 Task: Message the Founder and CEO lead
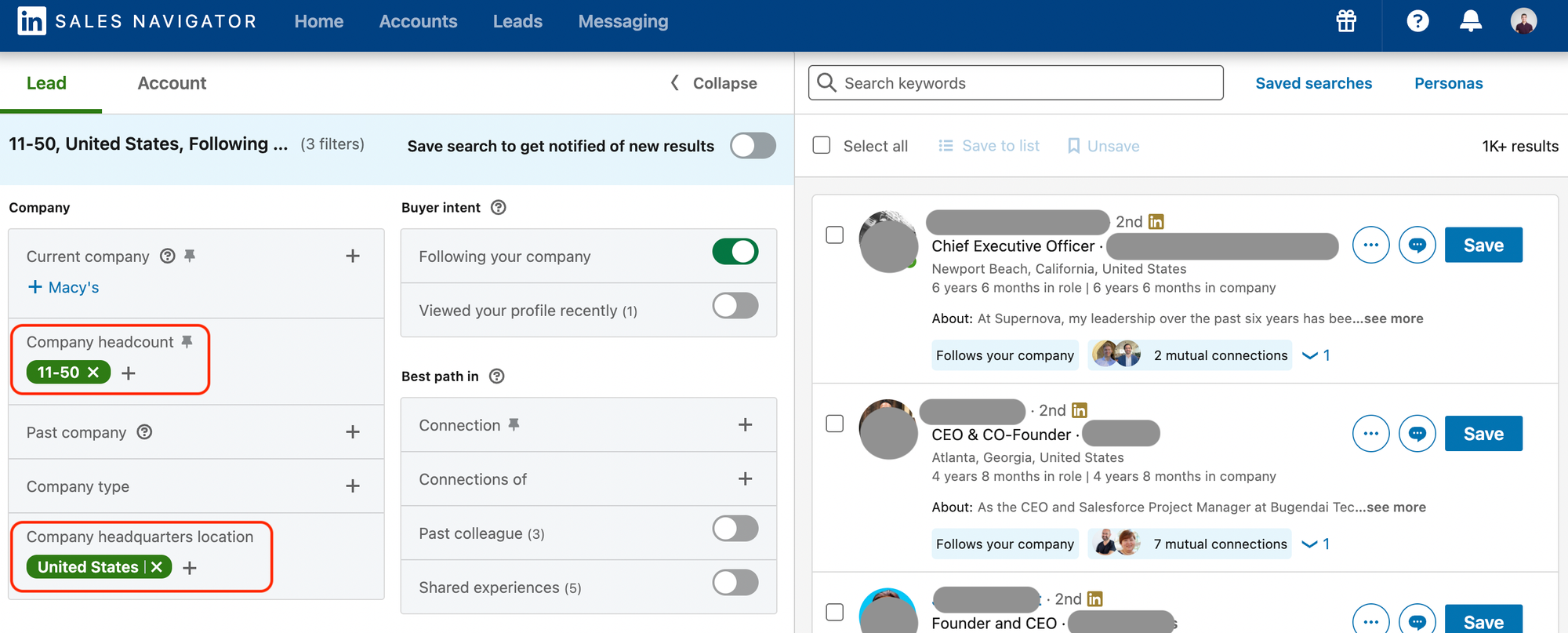coord(1417,620)
